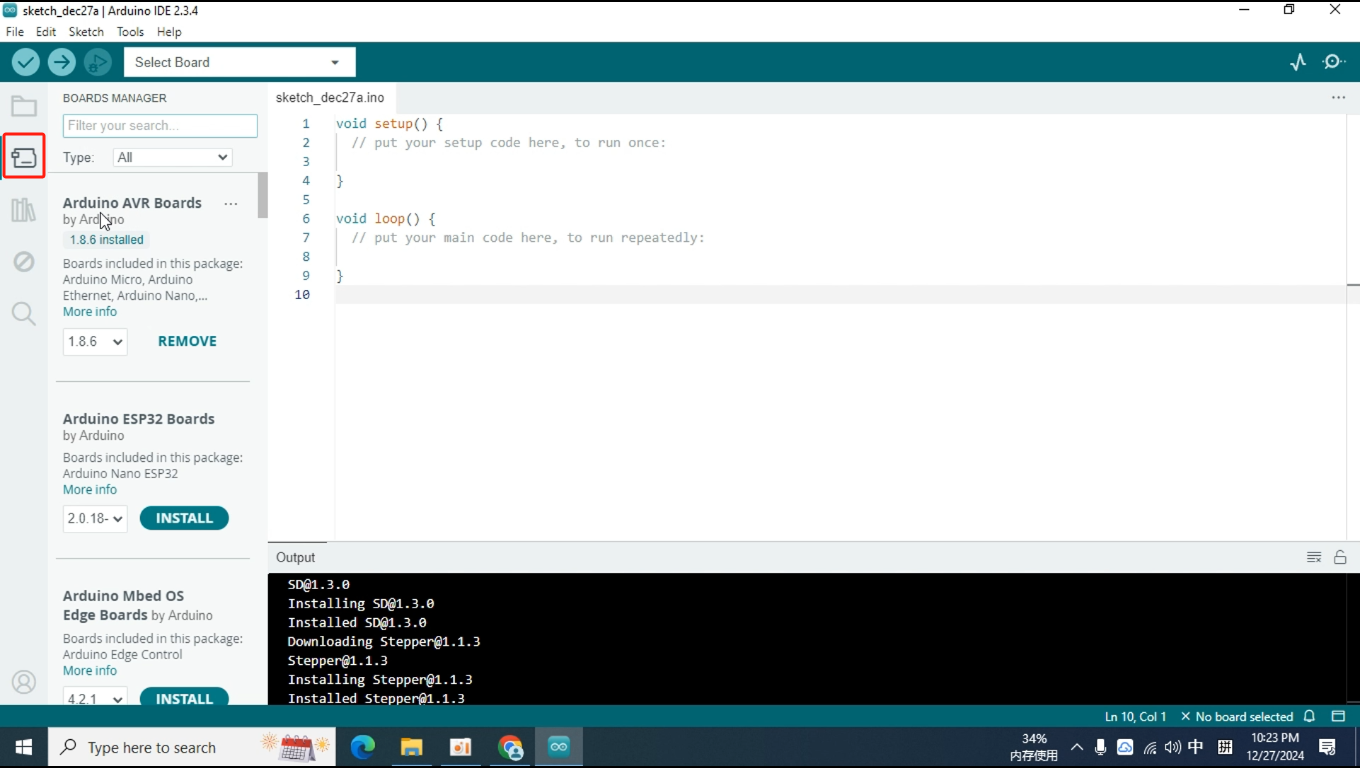Open version 1.8.6 dropdown for AVR Boards

pyautogui.click(x=95, y=341)
